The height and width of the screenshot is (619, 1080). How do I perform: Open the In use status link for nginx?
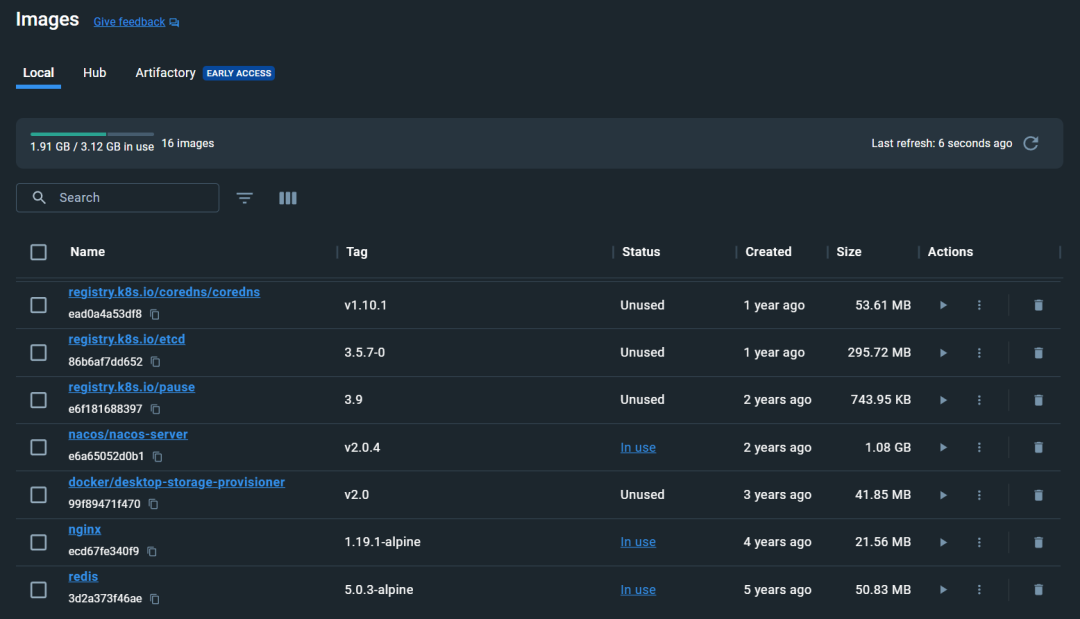pos(638,542)
